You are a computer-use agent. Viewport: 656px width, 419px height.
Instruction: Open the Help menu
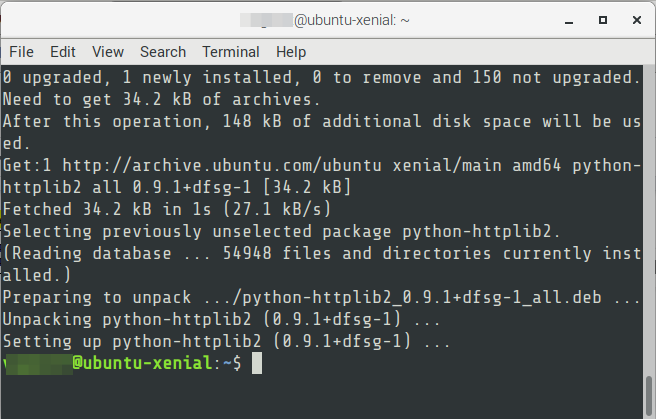click(291, 52)
